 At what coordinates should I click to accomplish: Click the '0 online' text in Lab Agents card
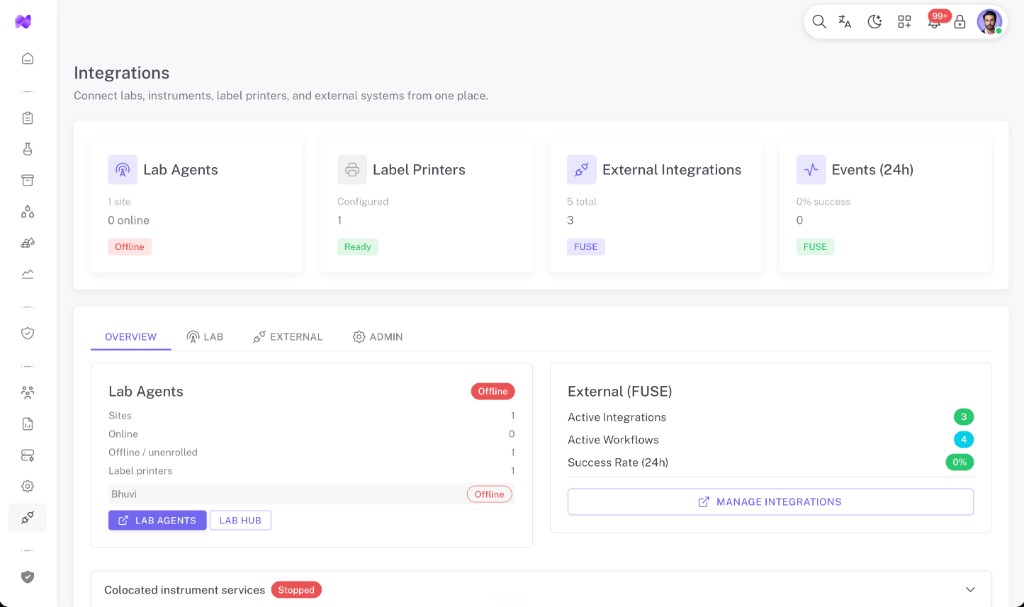coord(129,220)
